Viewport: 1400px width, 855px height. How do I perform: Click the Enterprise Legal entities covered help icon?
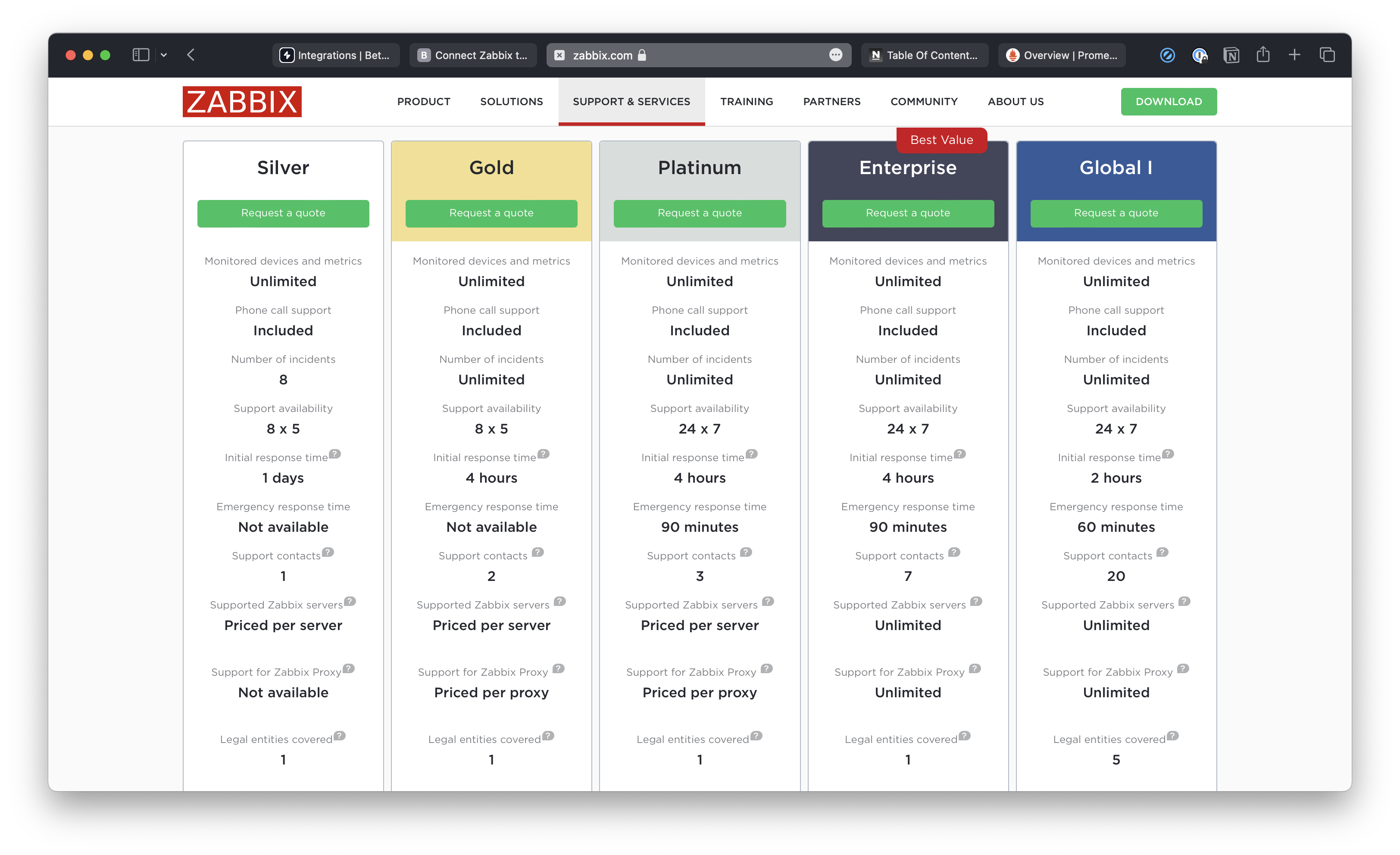point(965,735)
